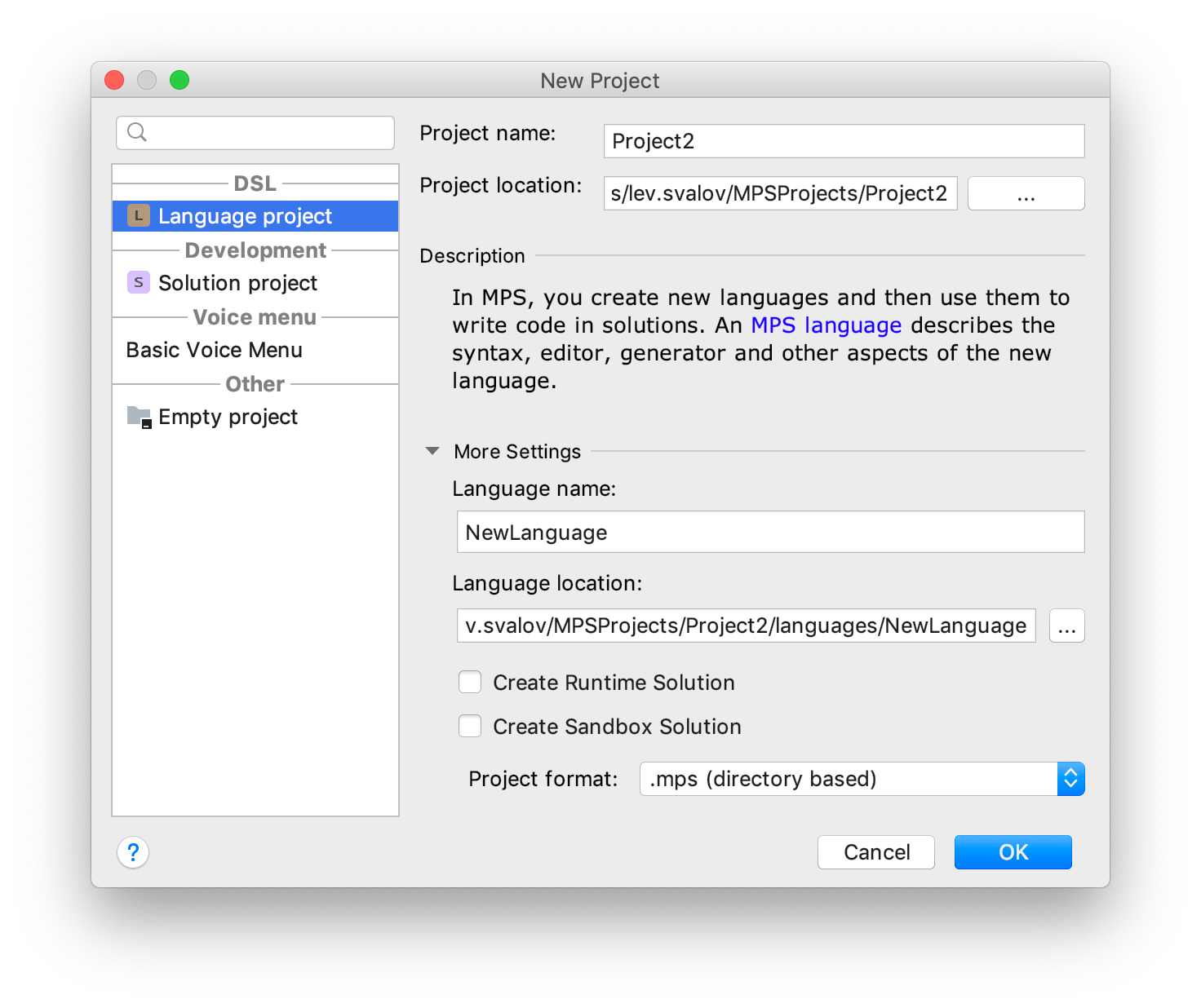Enable Create Sandbox Solution checkbox
1201x1008 pixels.
click(x=470, y=726)
